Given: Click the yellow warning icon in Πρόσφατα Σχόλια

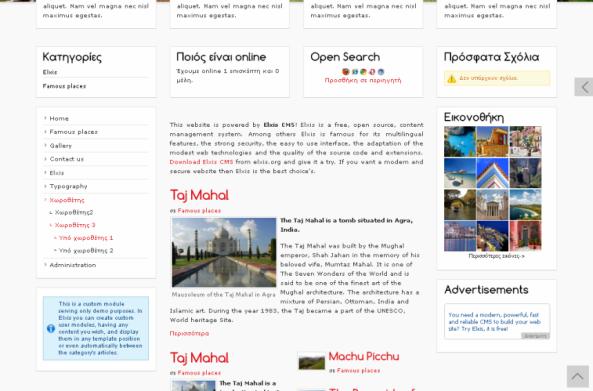Looking at the screenshot, I should pyautogui.click(x=452, y=79).
